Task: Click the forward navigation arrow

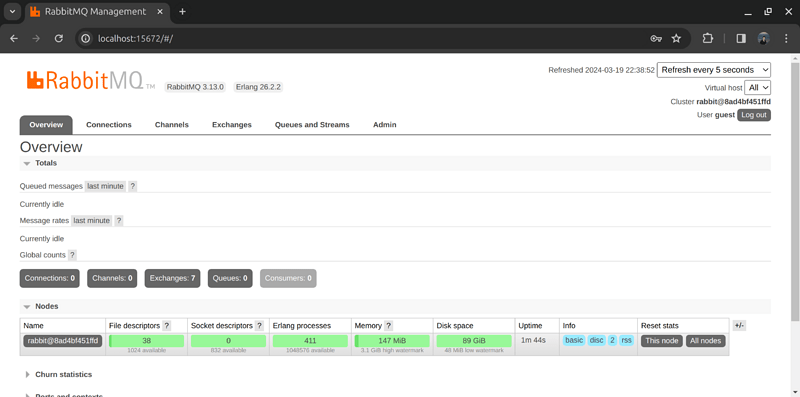Action: (x=36, y=38)
